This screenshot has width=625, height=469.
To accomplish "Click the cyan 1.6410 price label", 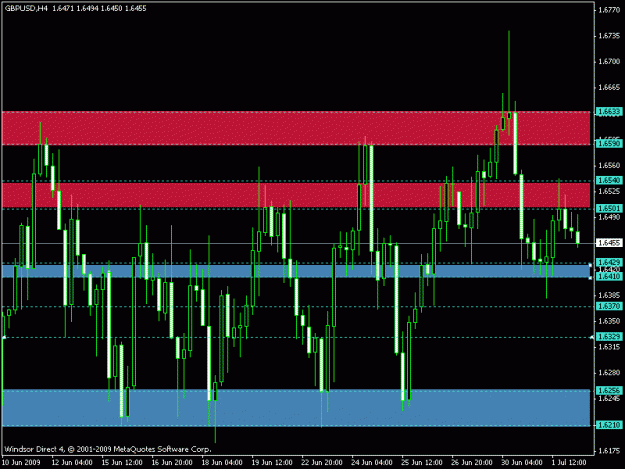I will tap(609, 276).
